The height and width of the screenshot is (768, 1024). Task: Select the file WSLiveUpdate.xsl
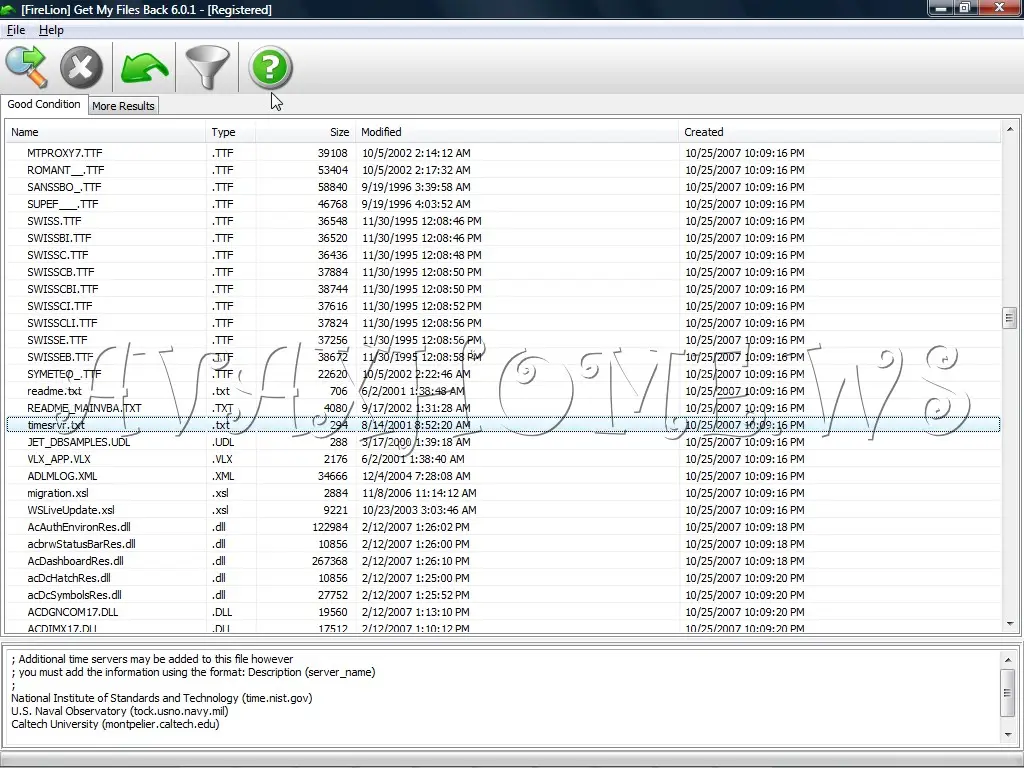pyautogui.click(x=71, y=509)
